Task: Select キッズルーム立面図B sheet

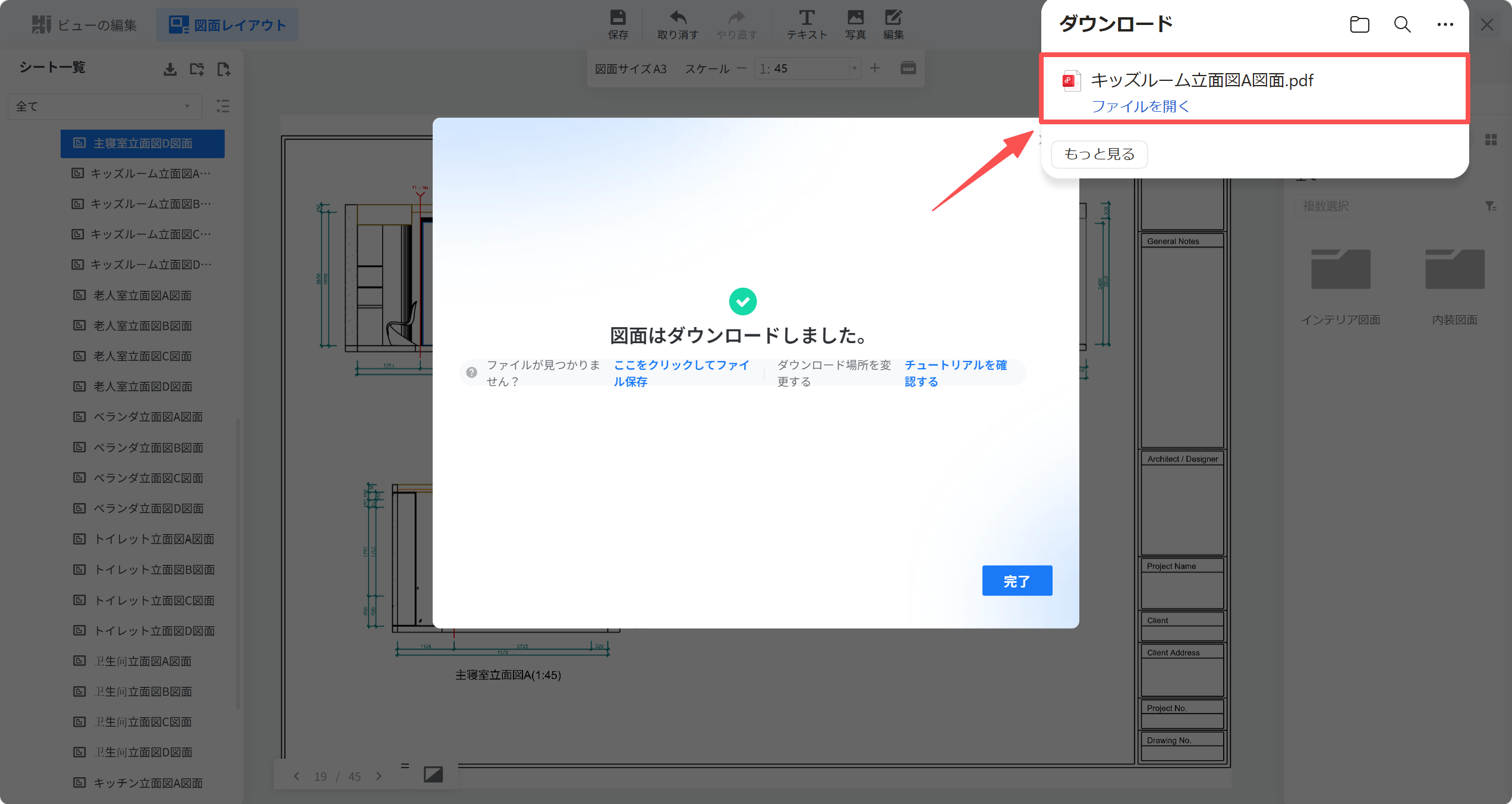Action: pos(141,204)
